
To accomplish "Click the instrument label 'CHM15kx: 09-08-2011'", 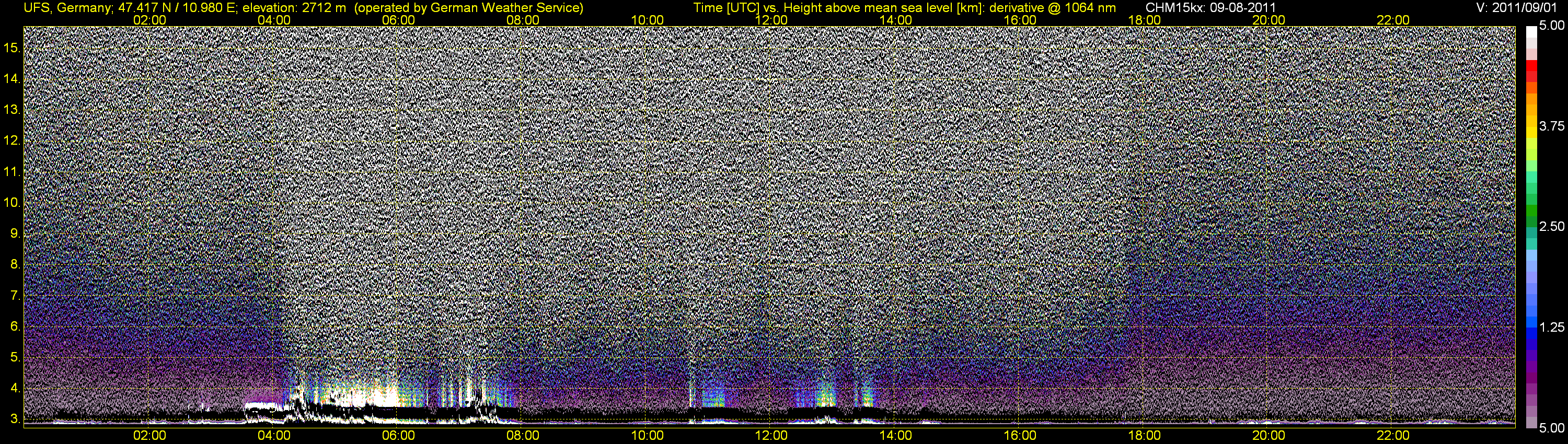I will (x=1210, y=7).
